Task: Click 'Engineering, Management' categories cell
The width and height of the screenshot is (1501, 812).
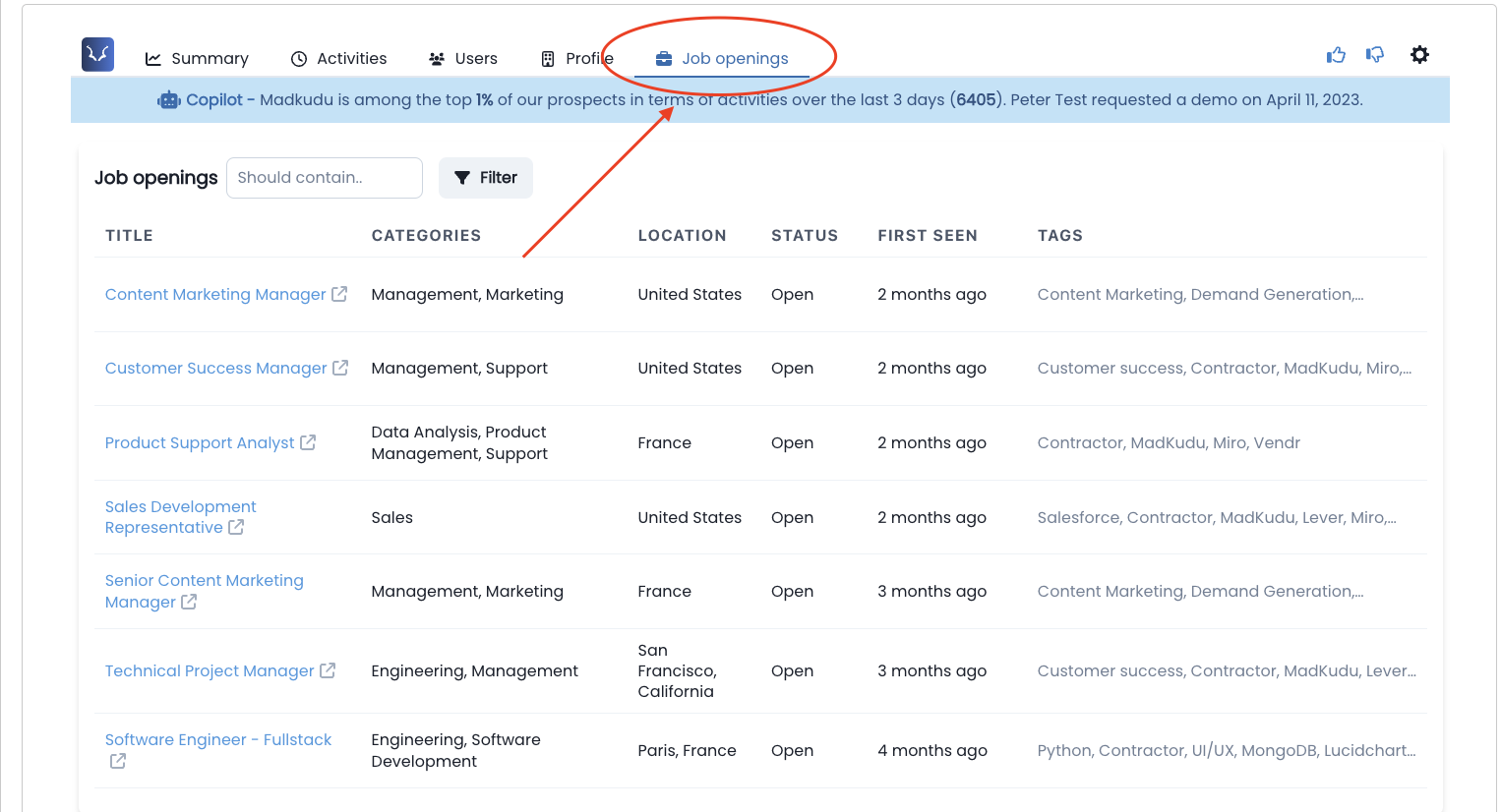Action: pos(474,670)
